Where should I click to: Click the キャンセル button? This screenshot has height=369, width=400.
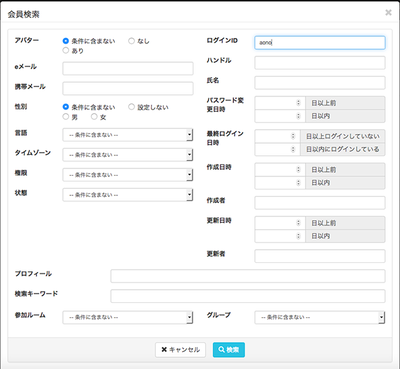pyautogui.click(x=180, y=350)
